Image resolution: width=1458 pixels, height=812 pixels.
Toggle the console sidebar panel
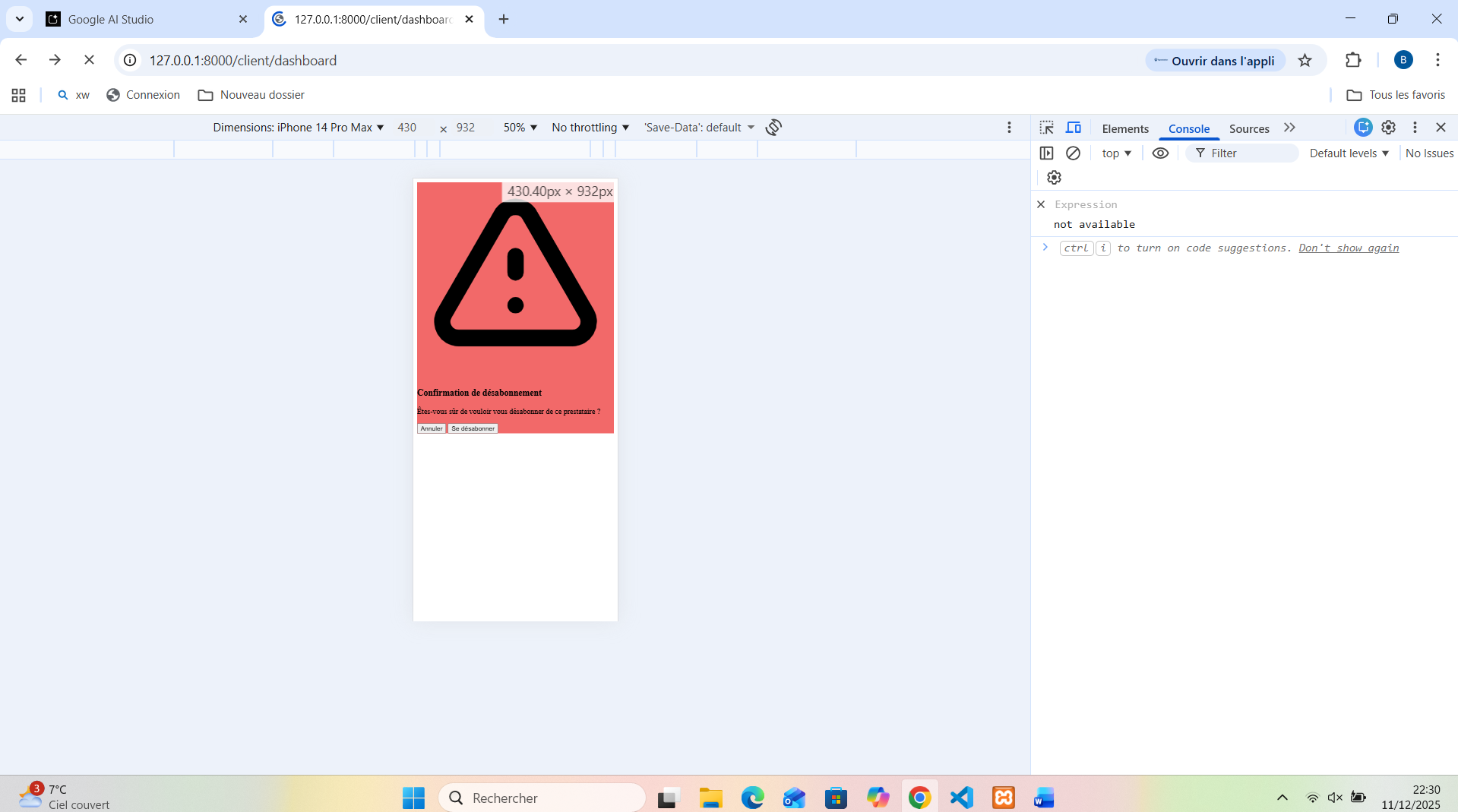[1046, 153]
